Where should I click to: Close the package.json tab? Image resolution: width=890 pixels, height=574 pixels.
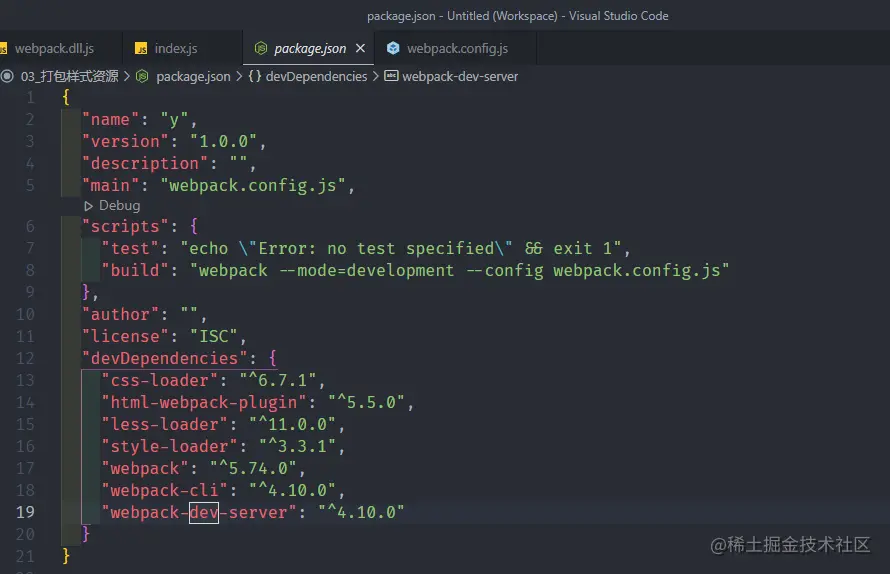[x=360, y=49]
